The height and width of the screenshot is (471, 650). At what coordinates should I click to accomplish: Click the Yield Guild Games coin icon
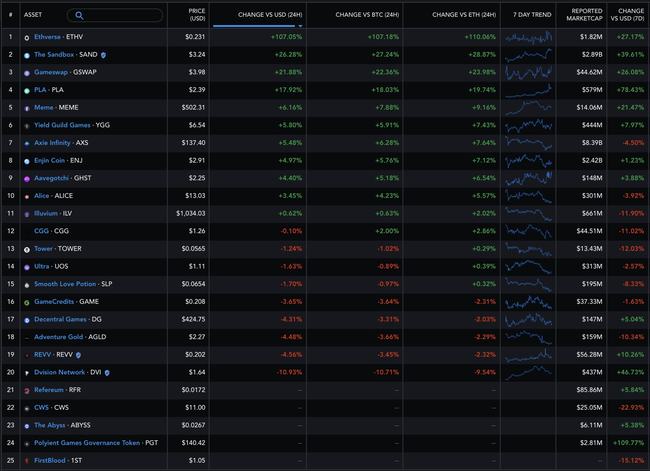pos(27,126)
